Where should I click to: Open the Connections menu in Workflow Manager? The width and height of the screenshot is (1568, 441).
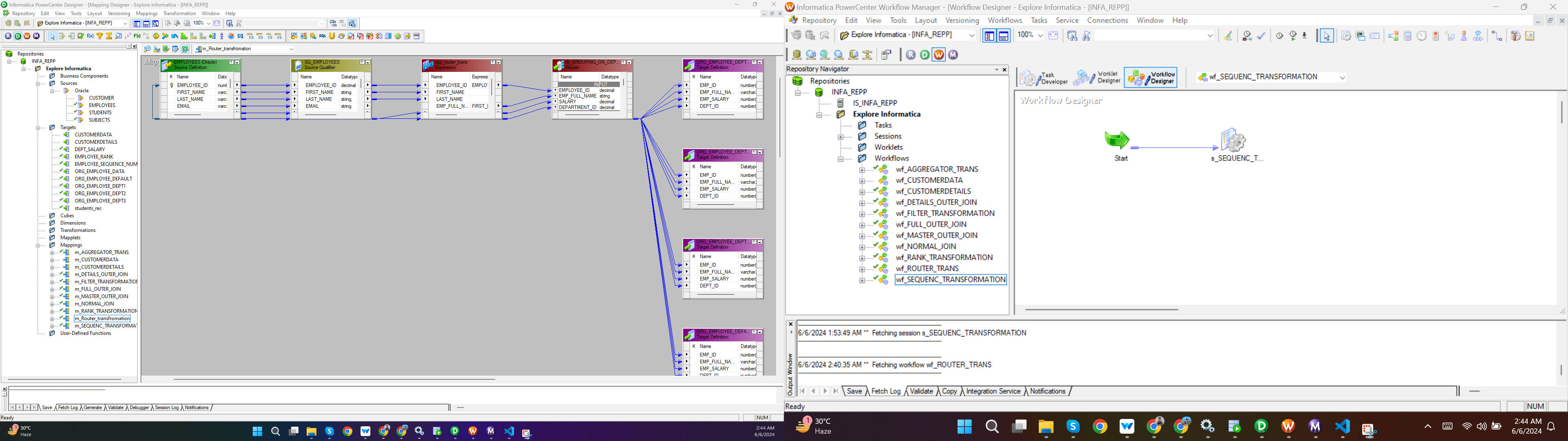click(1107, 21)
